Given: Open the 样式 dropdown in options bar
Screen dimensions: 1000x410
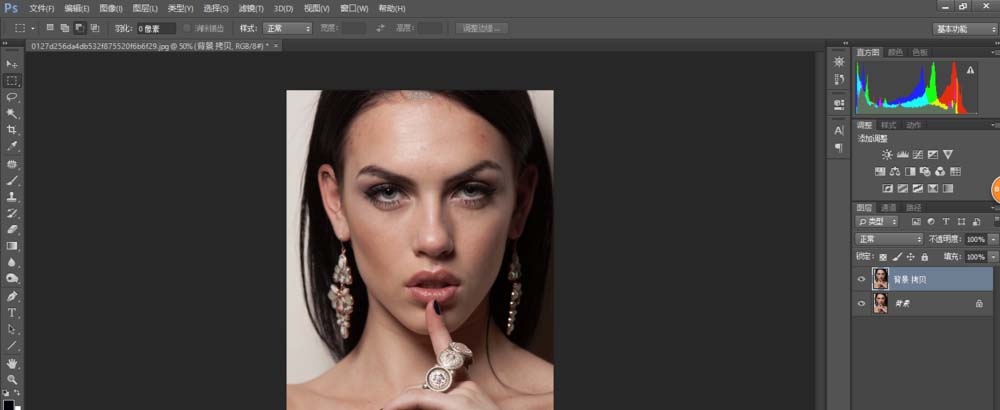Looking at the screenshot, I should [x=288, y=28].
